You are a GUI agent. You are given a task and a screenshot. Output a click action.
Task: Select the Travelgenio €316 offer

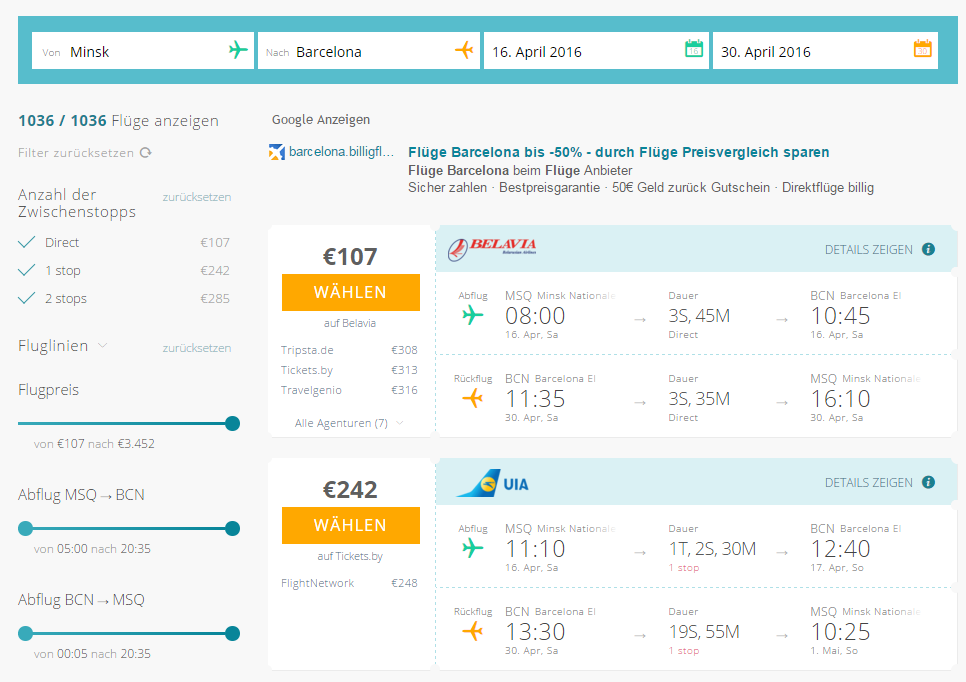pyautogui.click(x=349, y=390)
